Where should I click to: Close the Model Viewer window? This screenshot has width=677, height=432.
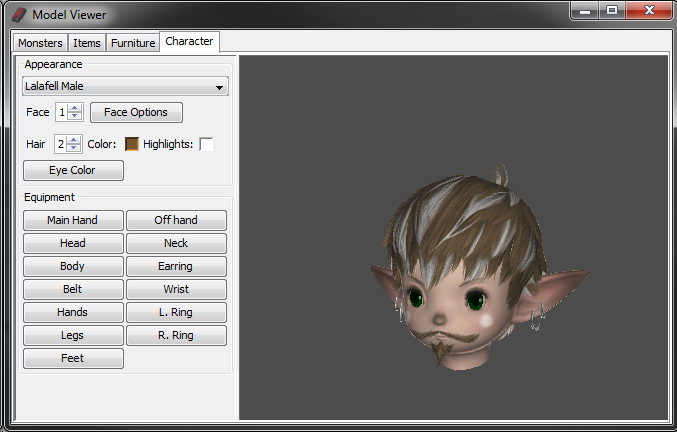649,10
